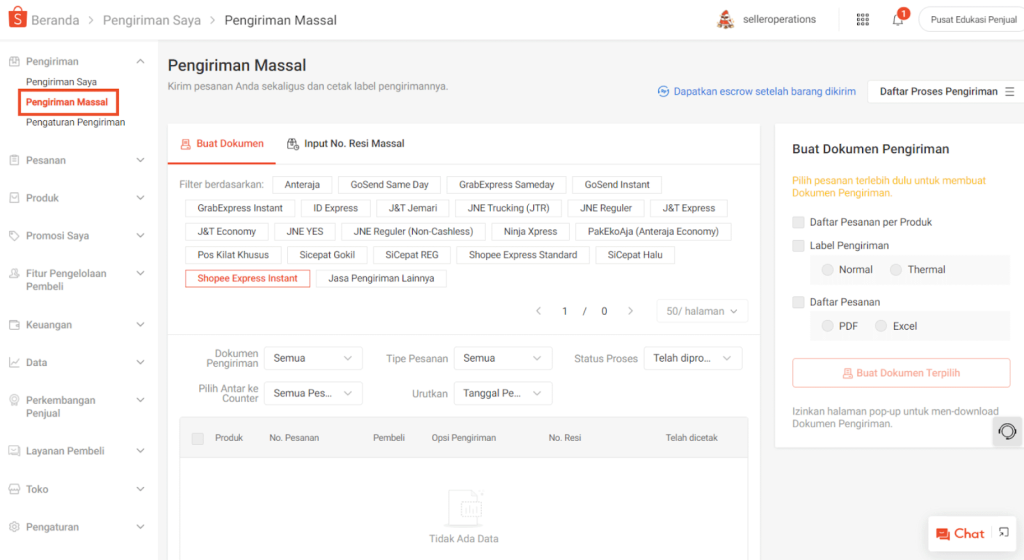Filter by Pos Kilat Khusus

click(x=233, y=255)
